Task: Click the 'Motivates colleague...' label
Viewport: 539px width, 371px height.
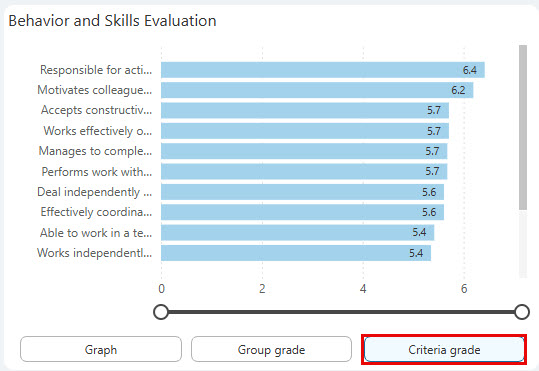Action: pos(95,90)
